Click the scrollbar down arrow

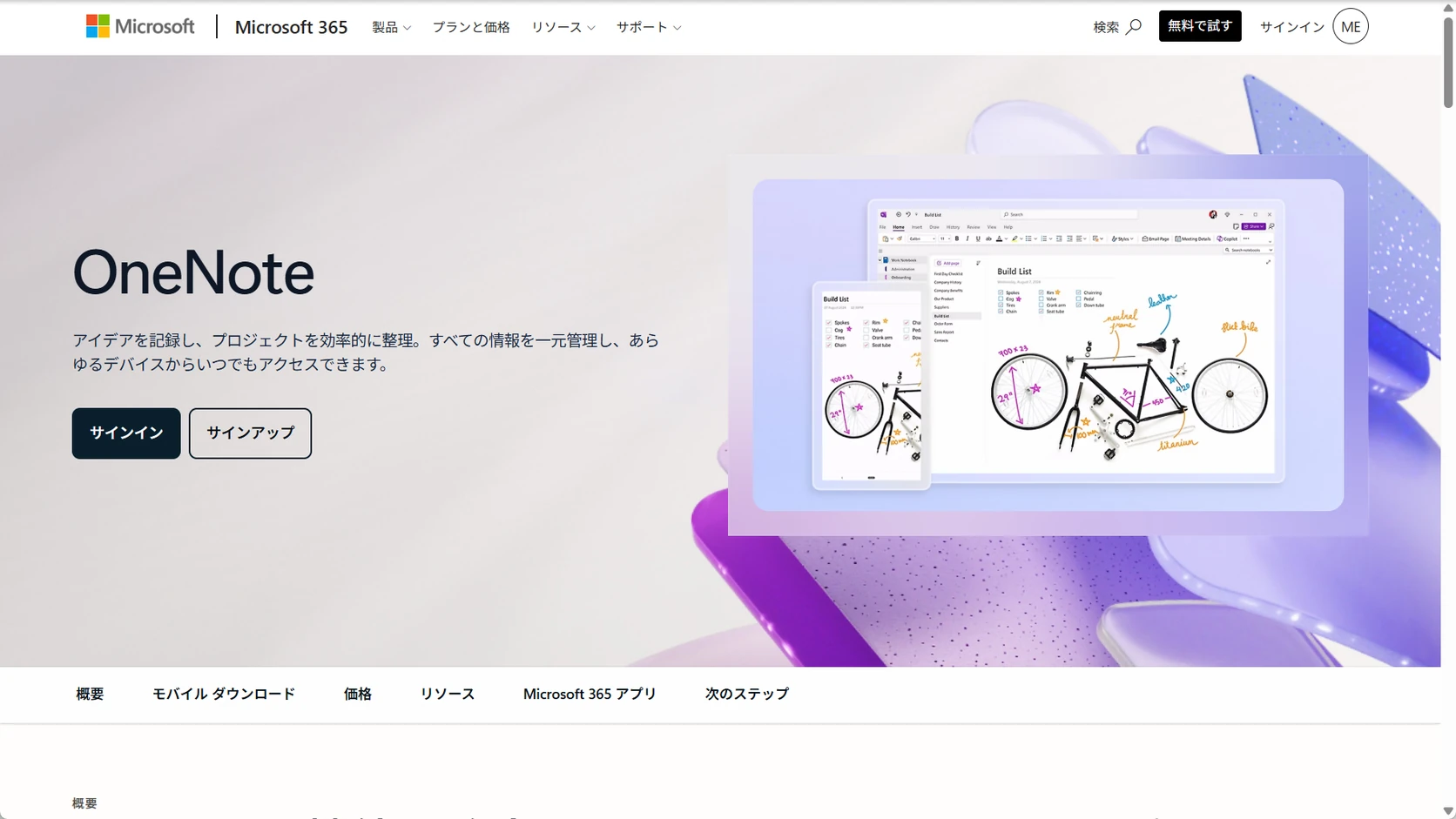click(1448, 811)
